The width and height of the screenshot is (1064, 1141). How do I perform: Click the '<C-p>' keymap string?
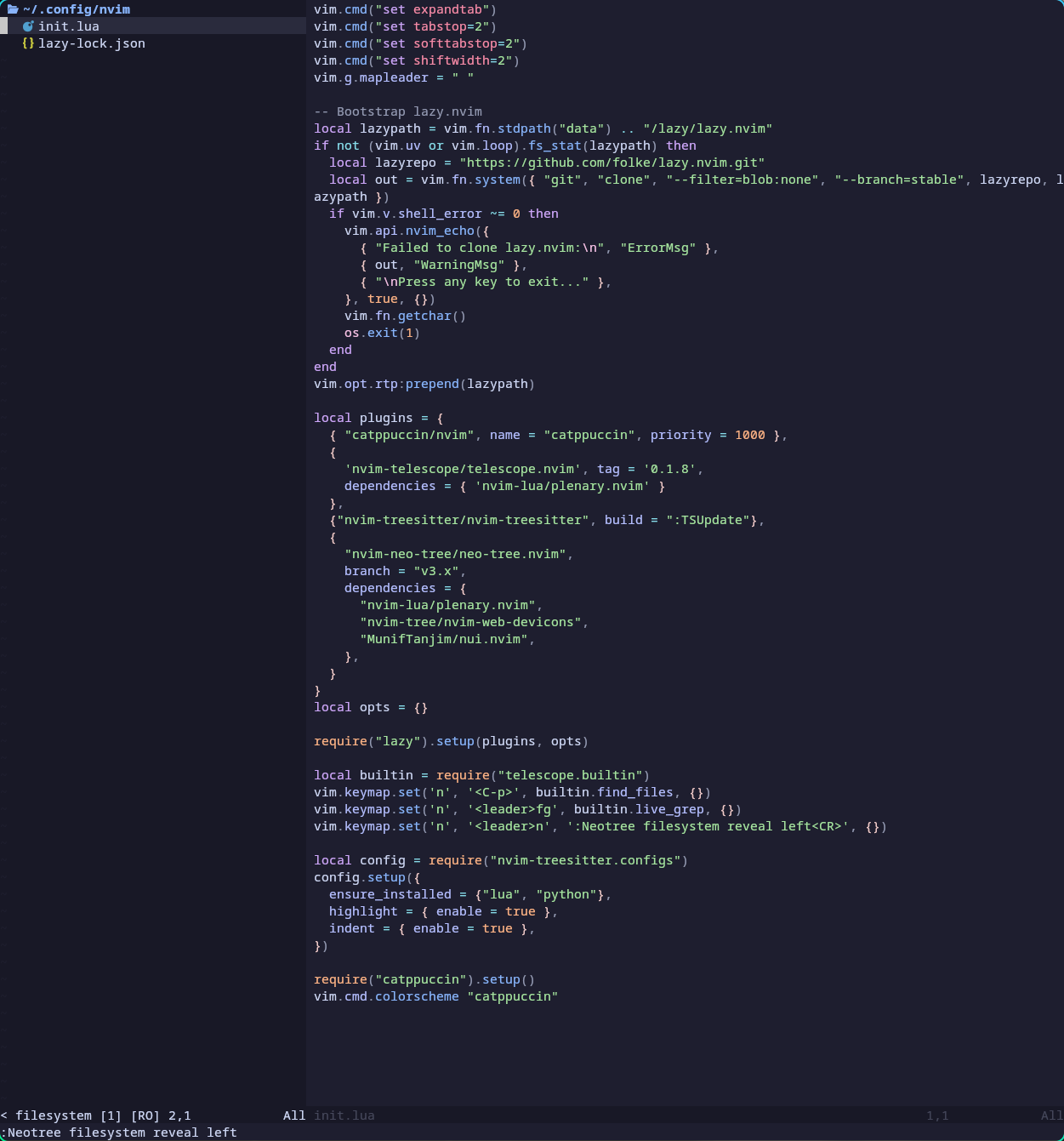[493, 792]
